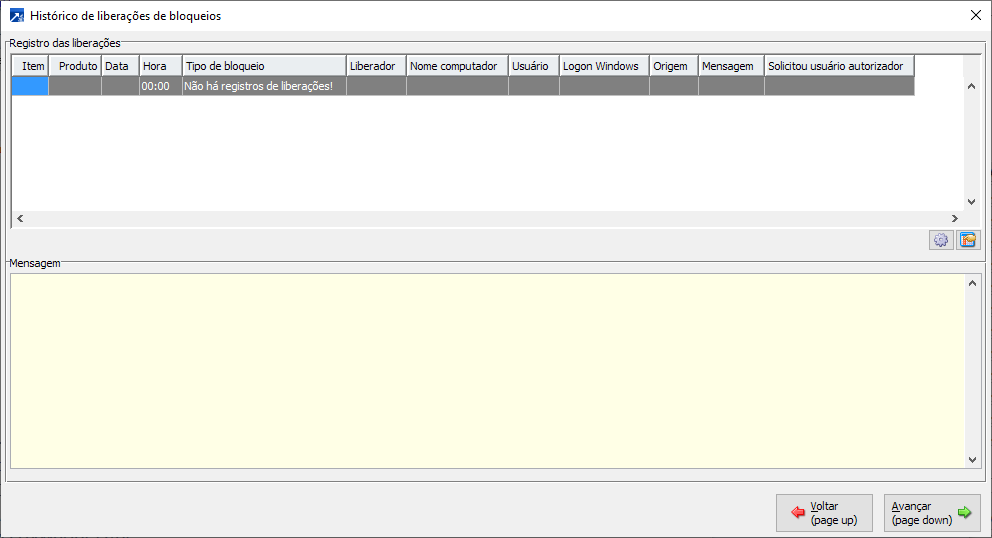Click the Logon Windows column header

[604, 66]
